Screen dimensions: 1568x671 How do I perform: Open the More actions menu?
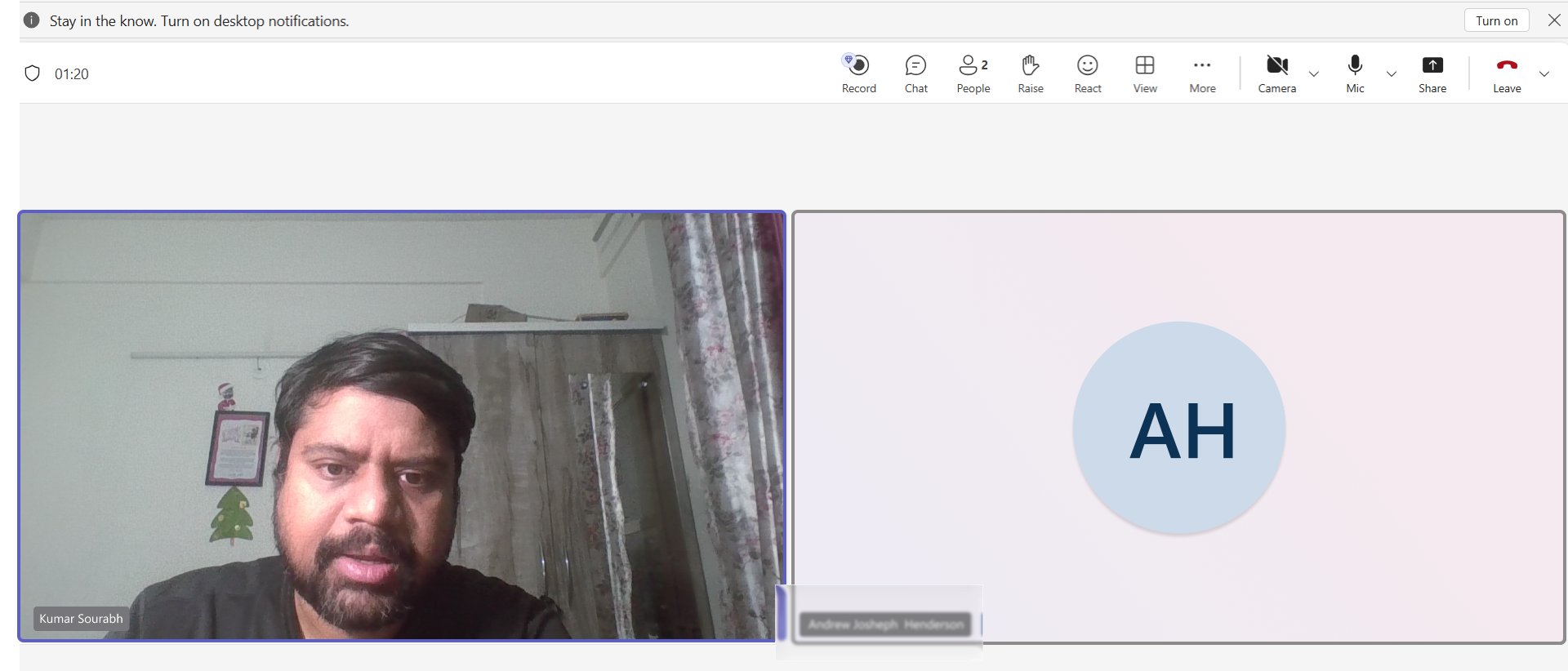click(1202, 73)
